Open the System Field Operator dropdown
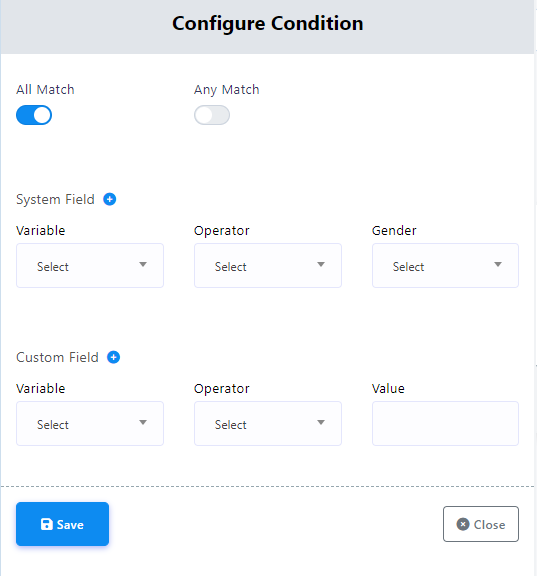This screenshot has width=537, height=576. tap(268, 265)
